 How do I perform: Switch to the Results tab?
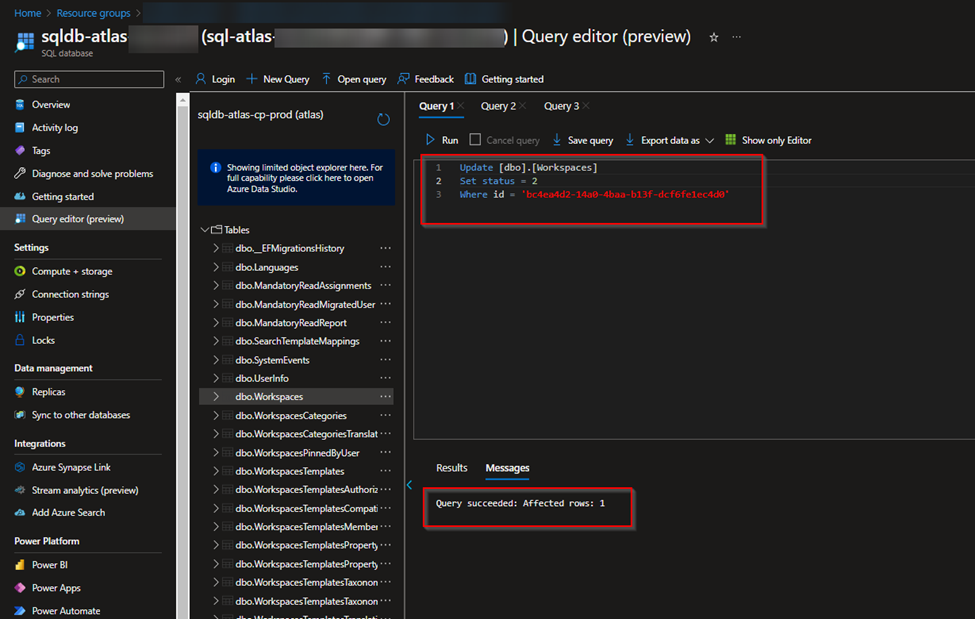click(451, 468)
